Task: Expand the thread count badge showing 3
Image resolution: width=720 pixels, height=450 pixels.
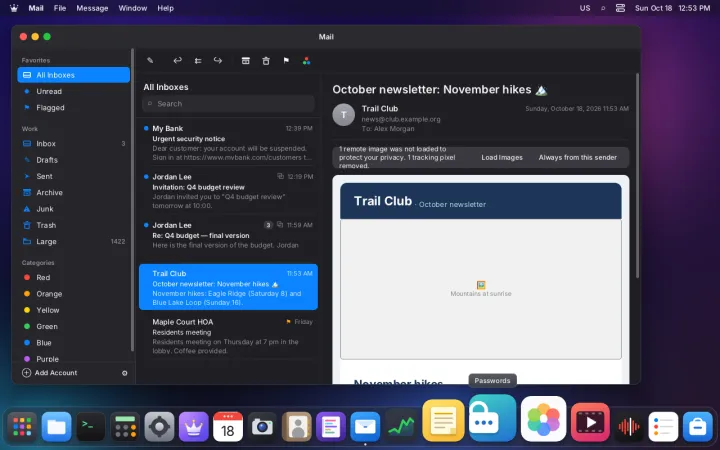Action: coord(268,225)
